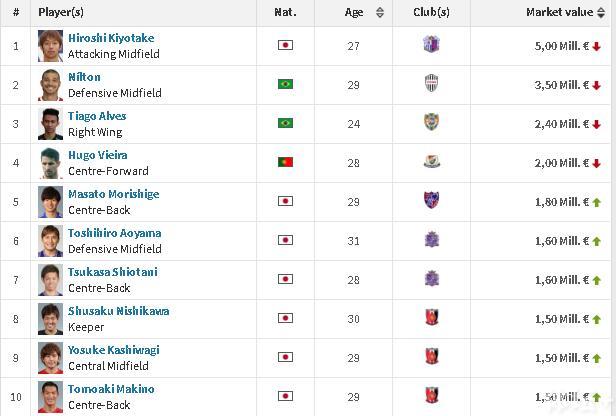Viewport: 616px width, 416px height.
Task: Open Tomoaki Makino's player profile link
Action: [111, 389]
